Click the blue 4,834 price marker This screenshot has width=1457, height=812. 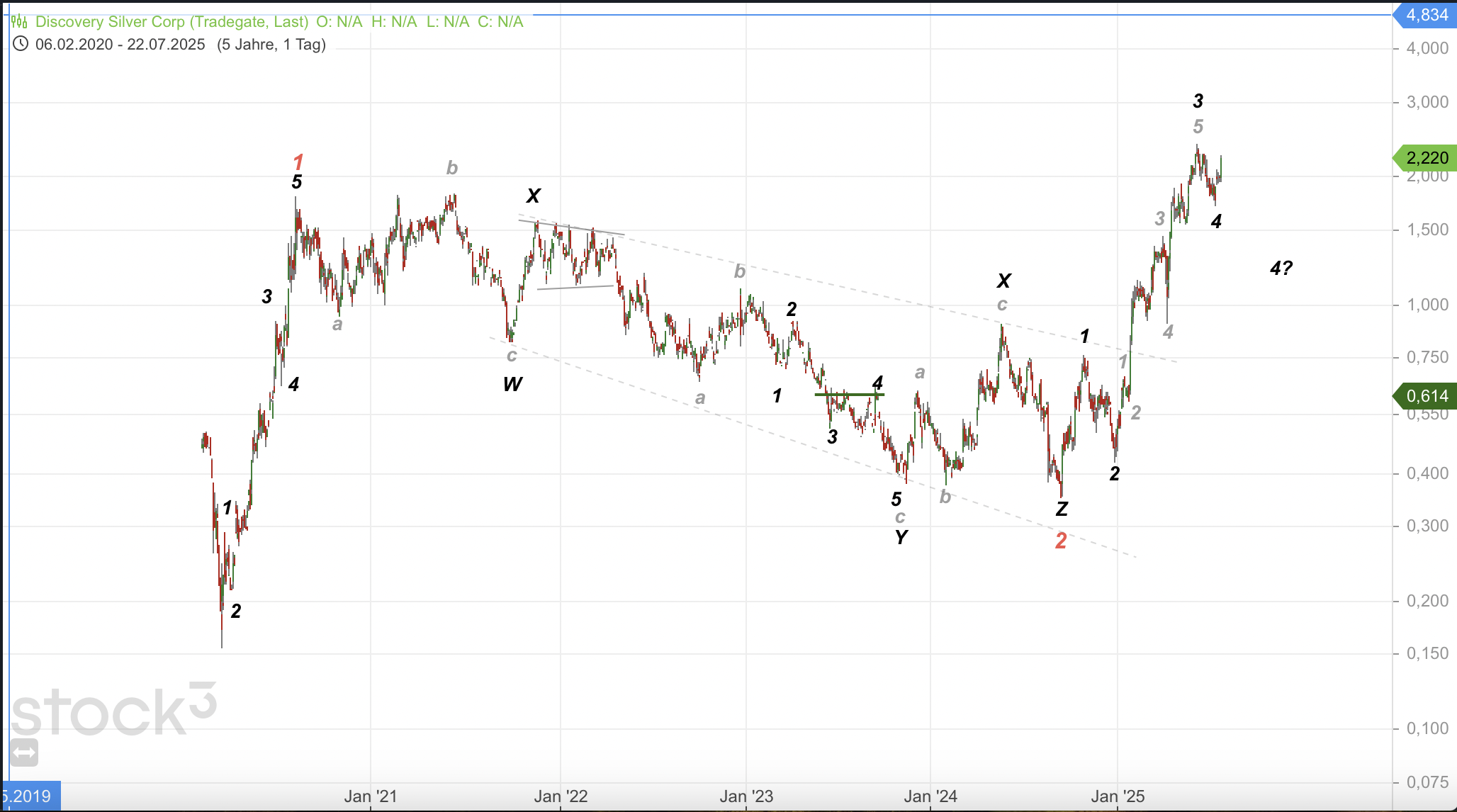point(1427,15)
